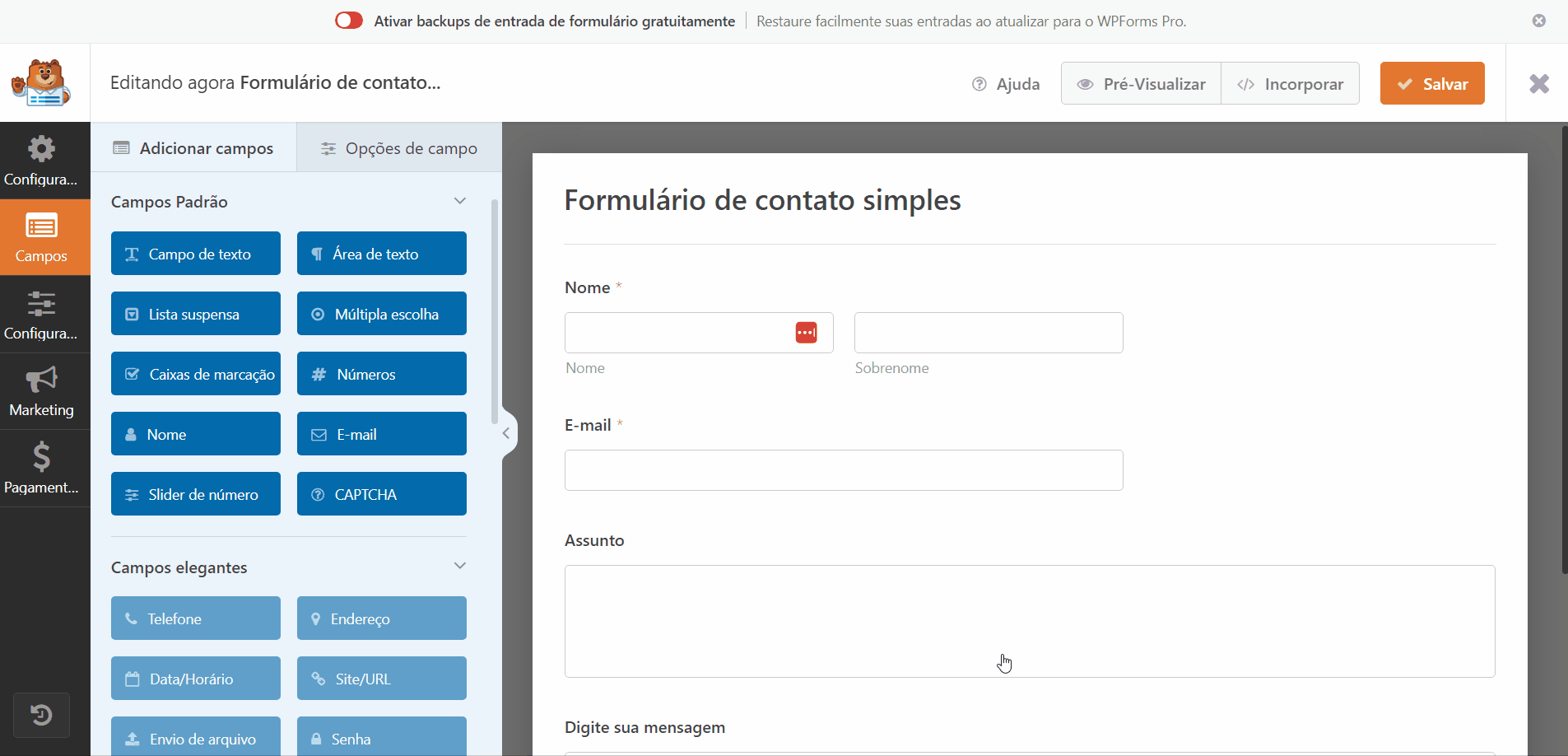Screen dimensions: 1568x756
Task: Collapse the fields panel with the chevron
Action: click(x=506, y=432)
